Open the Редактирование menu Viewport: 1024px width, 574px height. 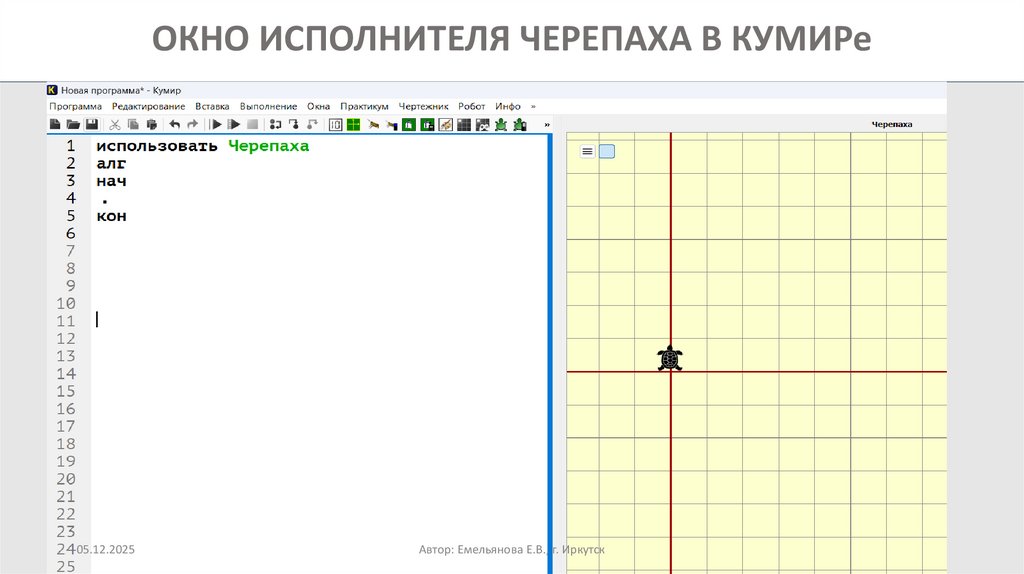tap(148, 106)
